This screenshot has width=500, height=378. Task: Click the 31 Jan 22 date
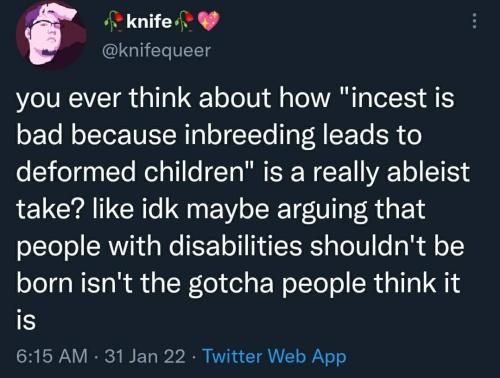145,356
